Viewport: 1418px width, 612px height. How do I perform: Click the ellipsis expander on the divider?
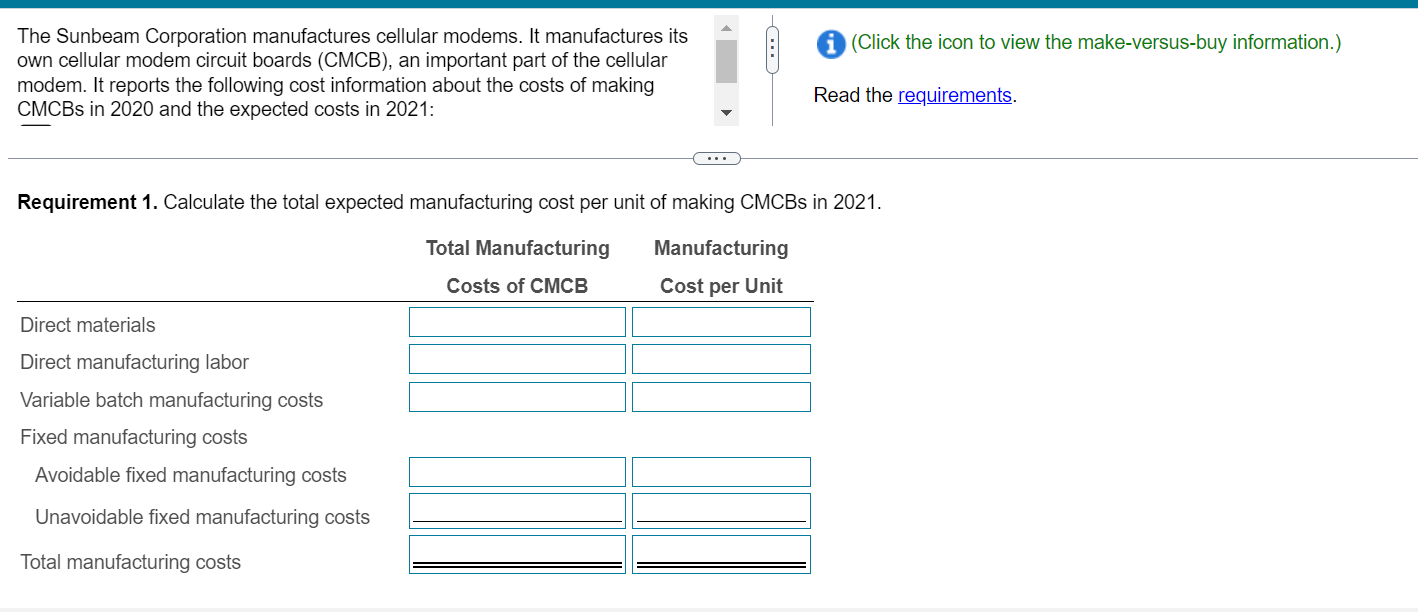[716, 157]
